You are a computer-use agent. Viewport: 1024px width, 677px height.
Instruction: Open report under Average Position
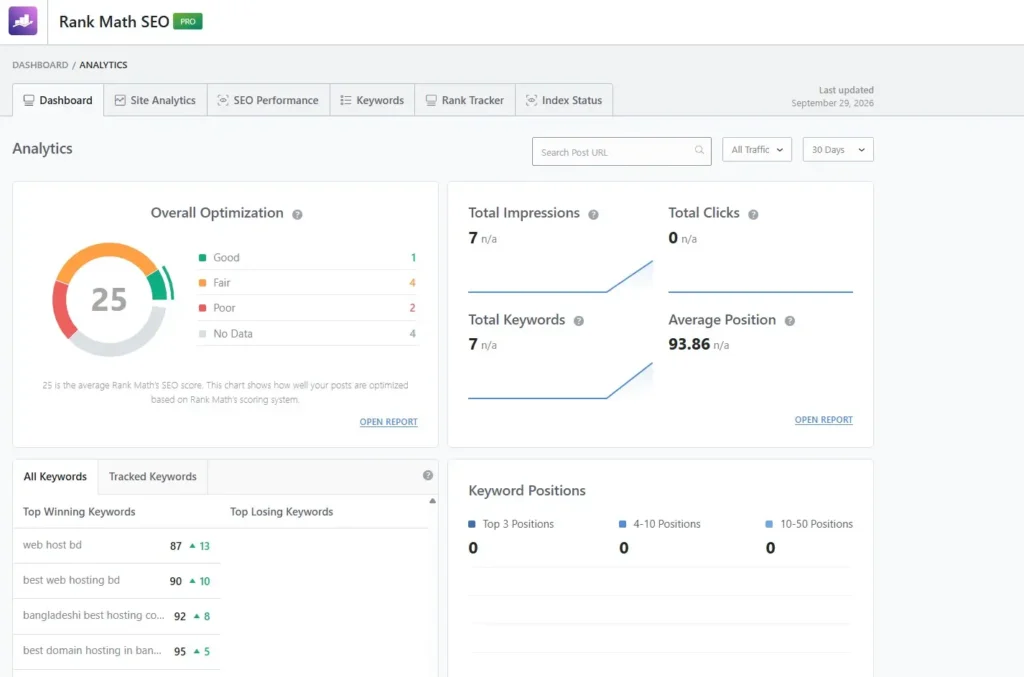tap(824, 420)
